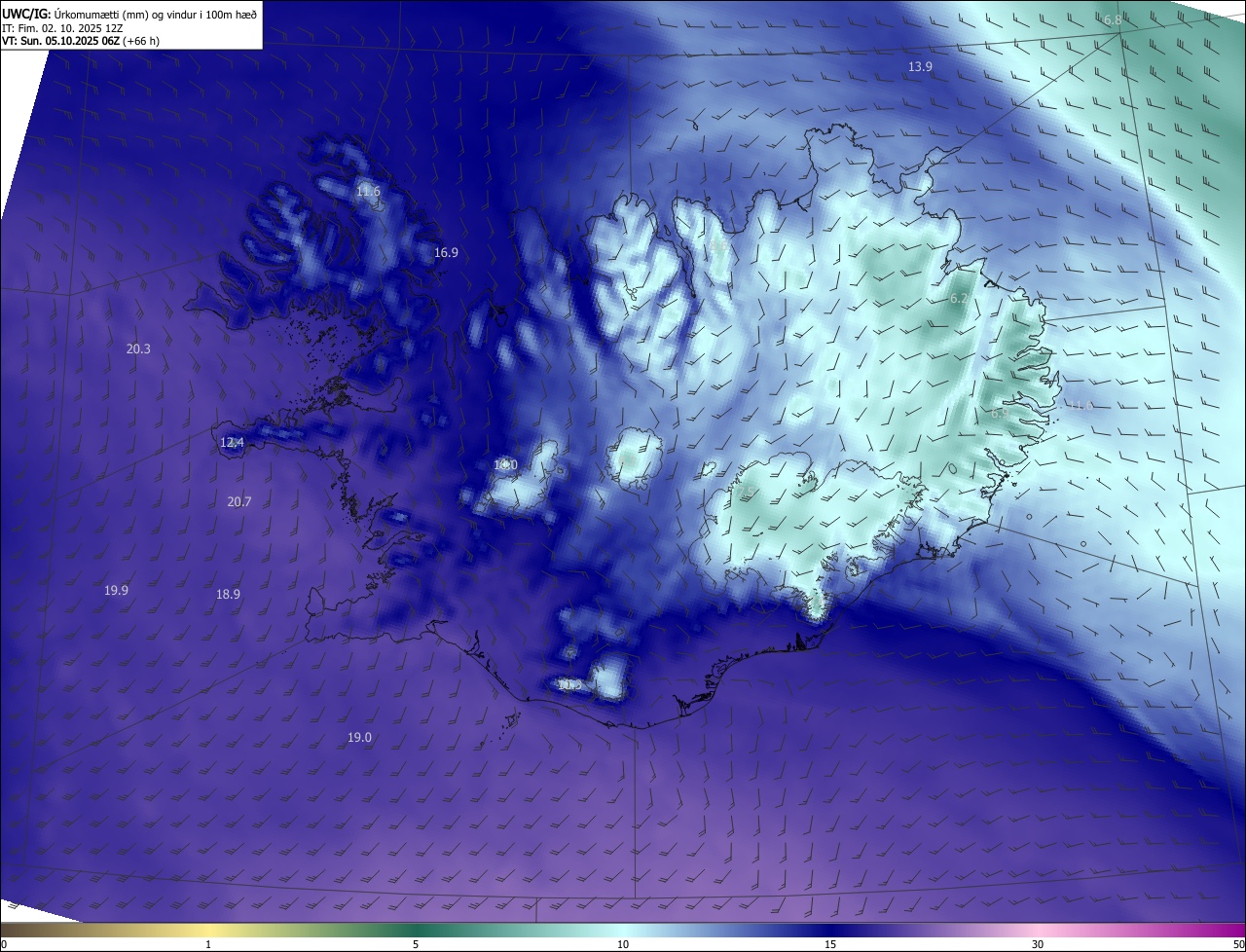The width and height of the screenshot is (1246, 952).
Task: Click the 'VT: Sun. 05.10.2025 06Z (+66 h)' line
Action: tap(81, 41)
